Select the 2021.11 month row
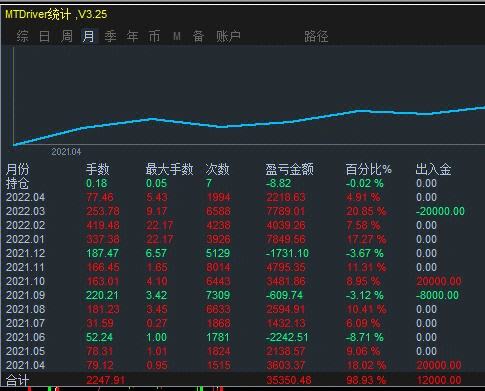Screen dimensions: 485x391 [242, 267]
